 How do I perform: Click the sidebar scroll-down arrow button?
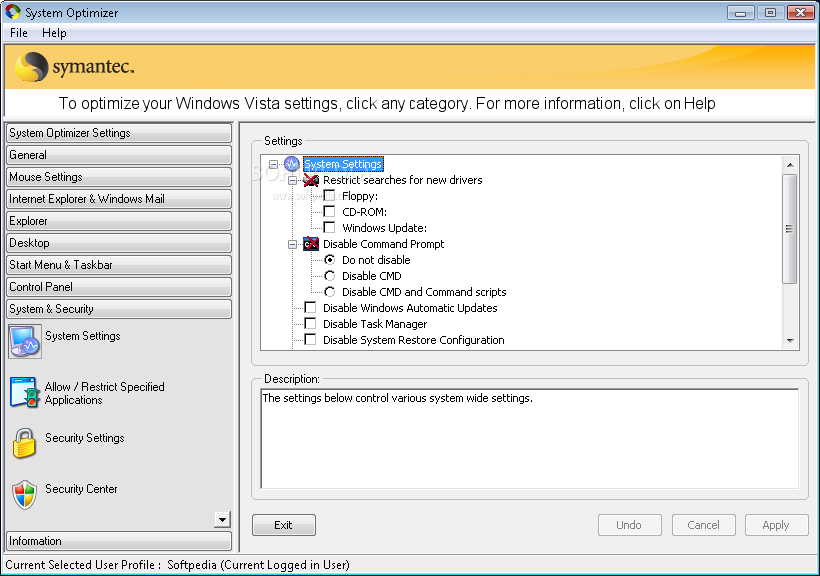click(222, 519)
